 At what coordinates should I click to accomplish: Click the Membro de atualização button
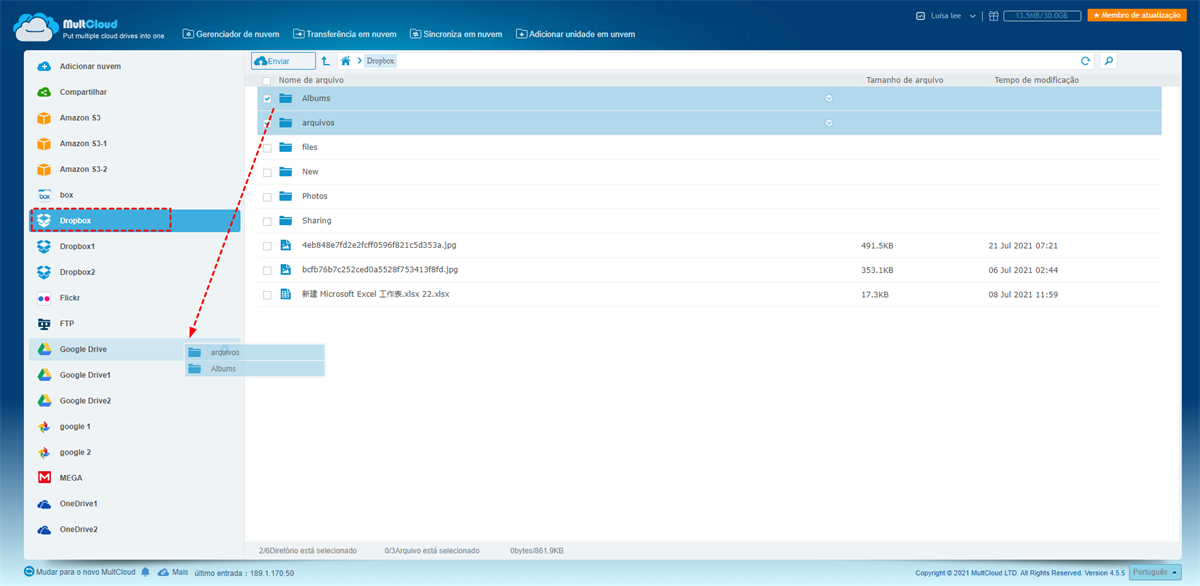pos(1136,16)
